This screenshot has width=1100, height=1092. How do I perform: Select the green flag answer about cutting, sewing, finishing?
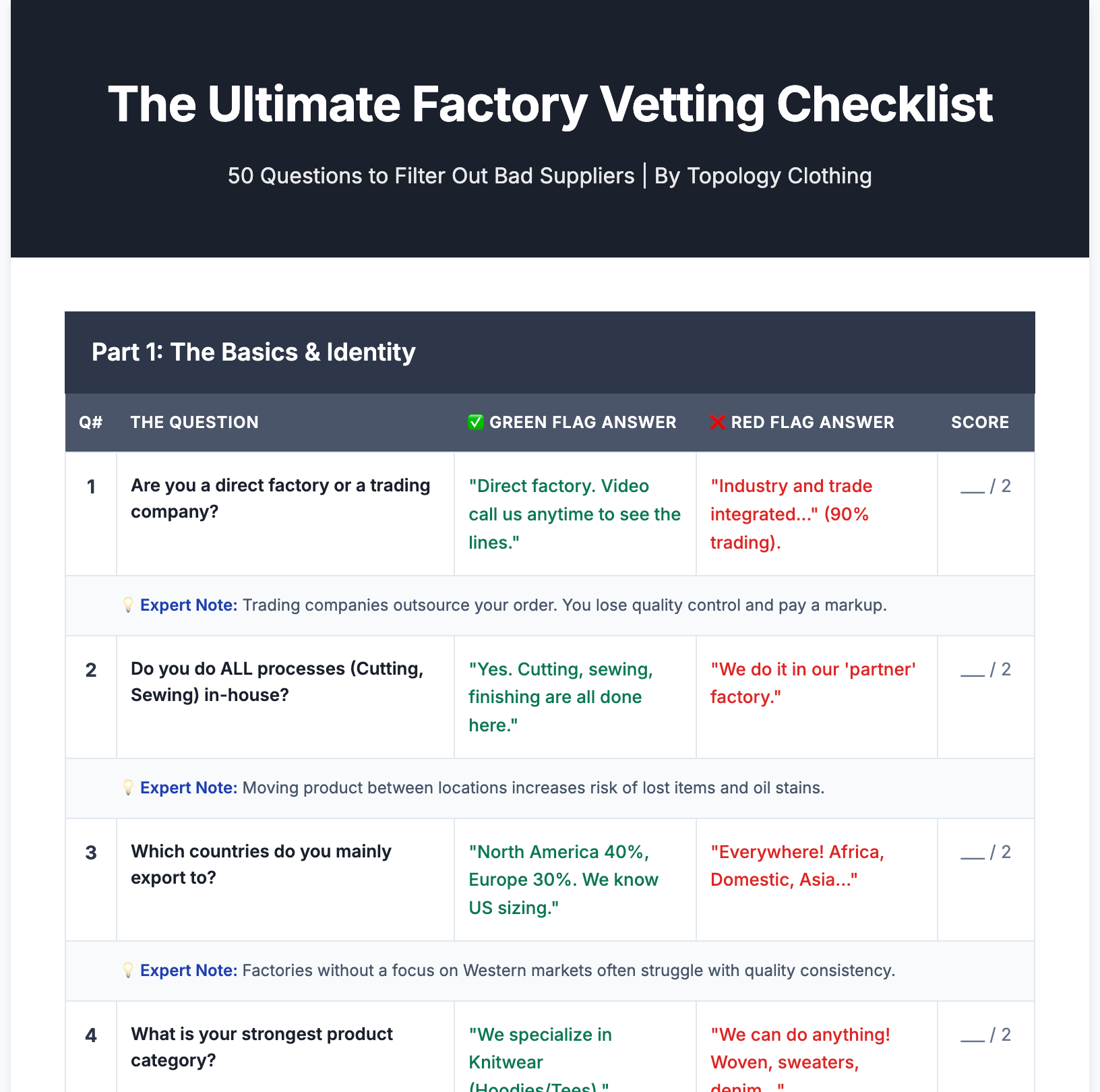pyautogui.click(x=561, y=697)
